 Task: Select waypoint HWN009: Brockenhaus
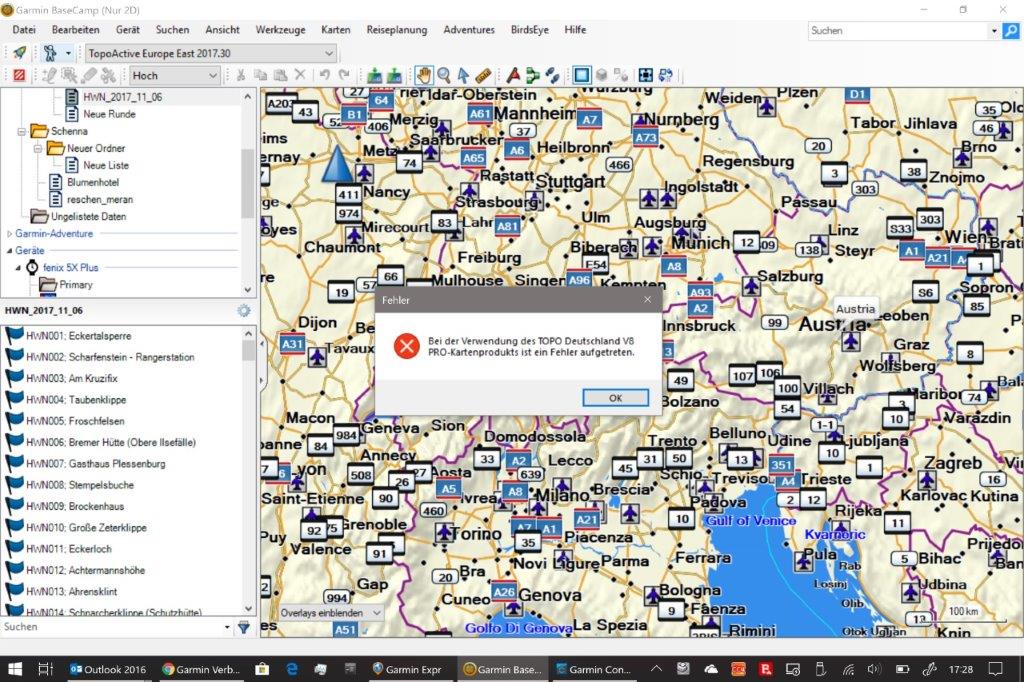point(75,506)
